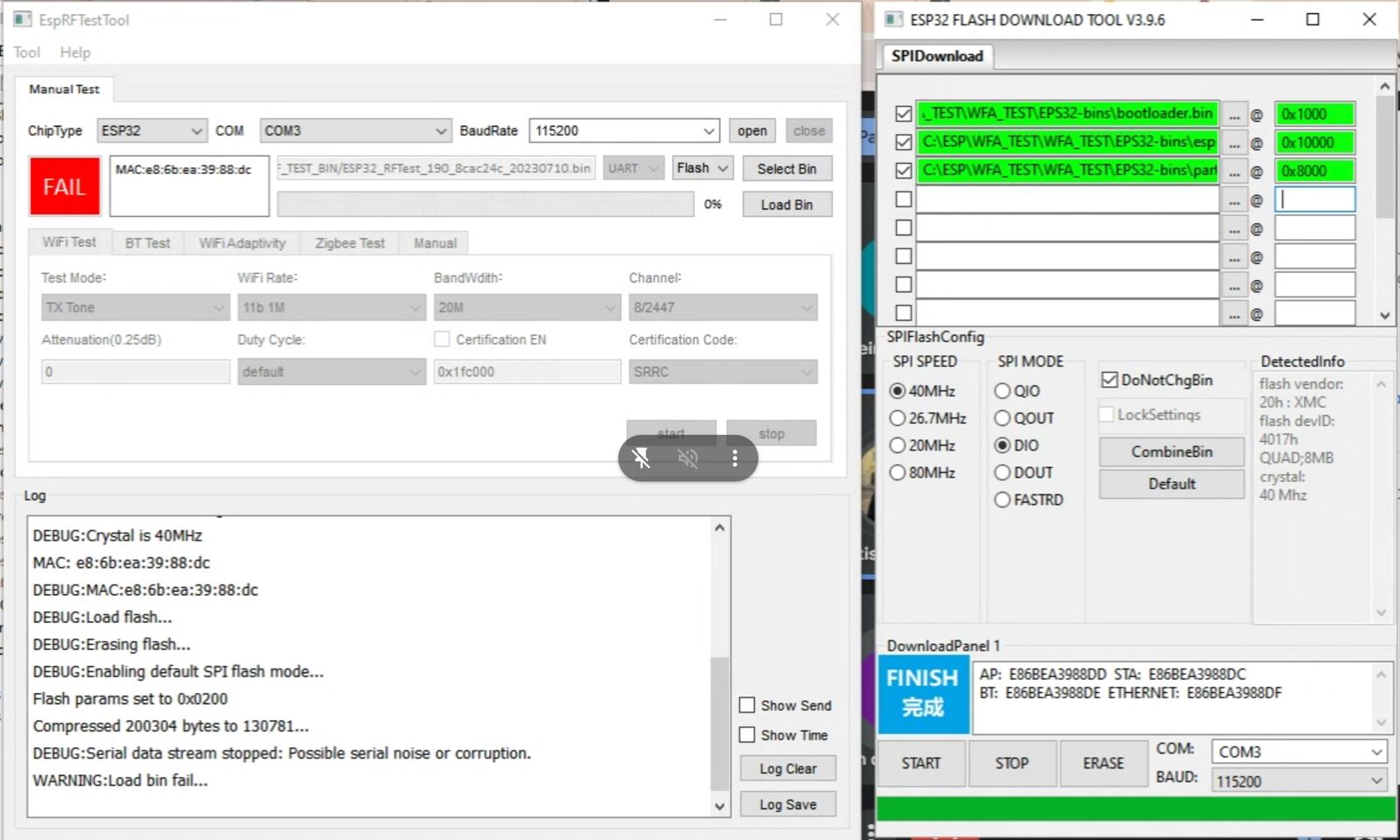Click the muted speaker icon in overlay
Screen dimensions: 1400x840
(689, 458)
